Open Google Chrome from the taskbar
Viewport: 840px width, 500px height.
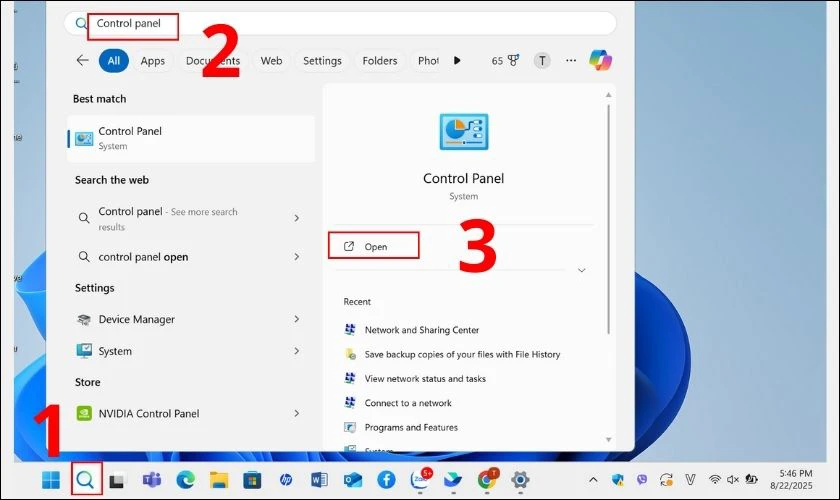[487, 479]
